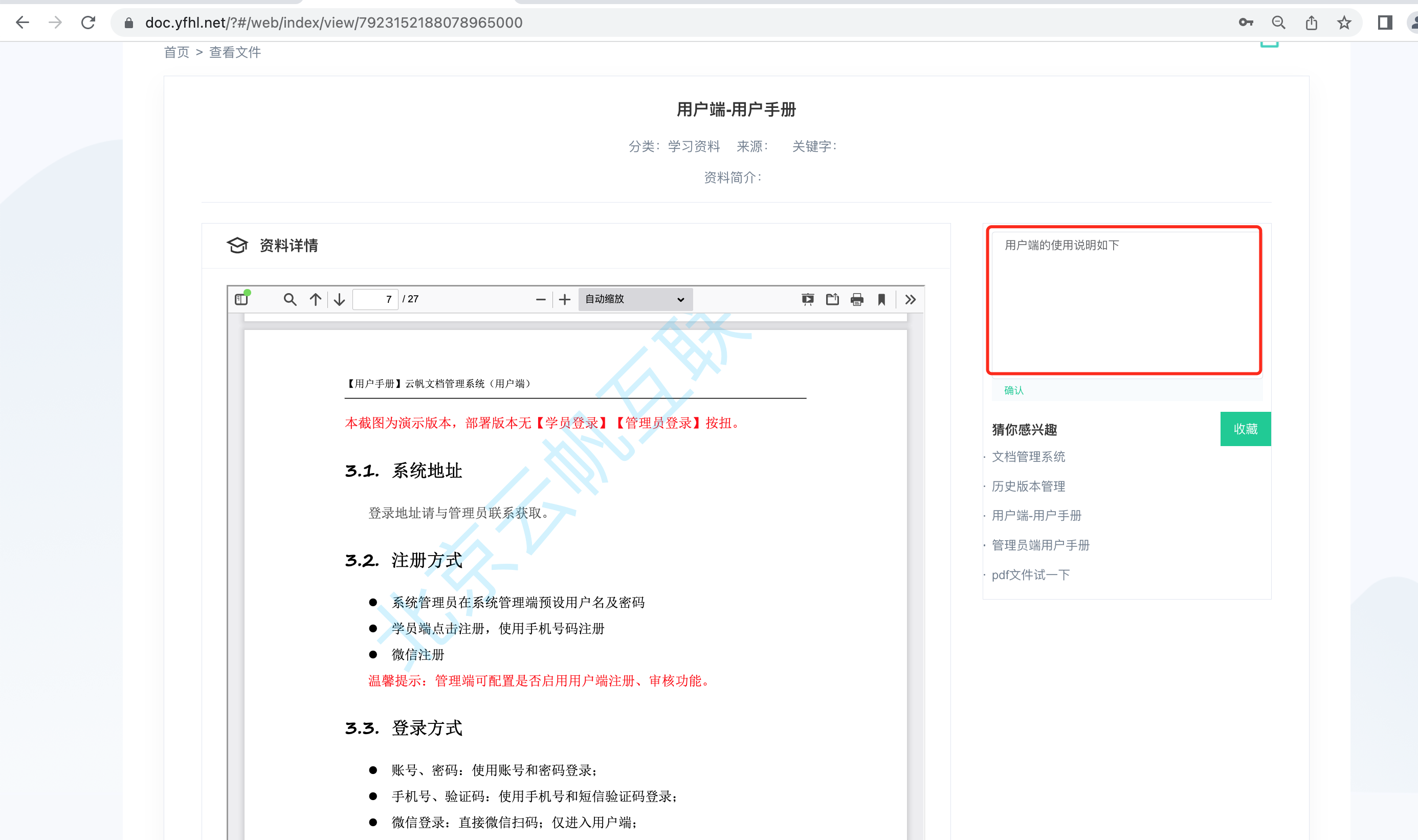Click the 3.3. 登录方式 heading
Image resolution: width=1418 pixels, height=840 pixels.
coord(404,728)
